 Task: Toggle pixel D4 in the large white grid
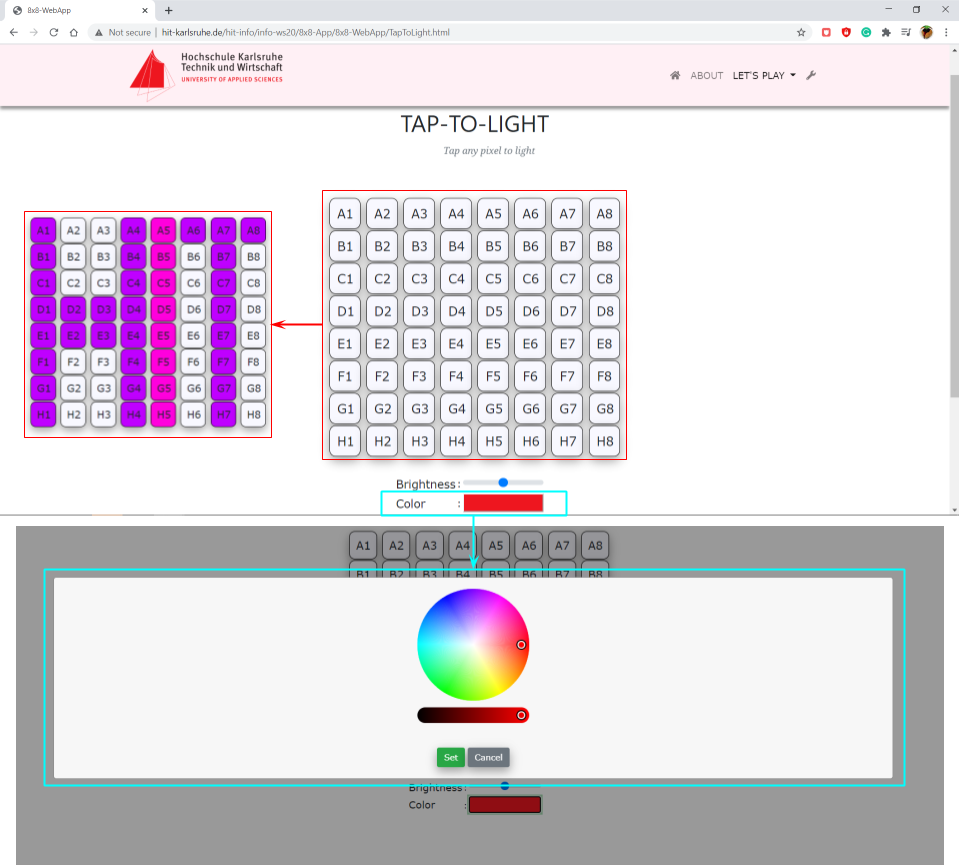coord(456,311)
